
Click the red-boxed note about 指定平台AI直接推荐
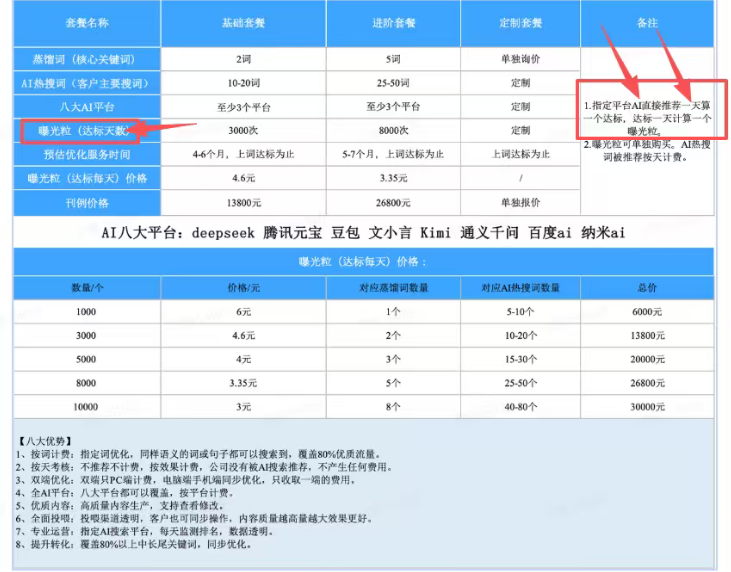tap(652, 110)
